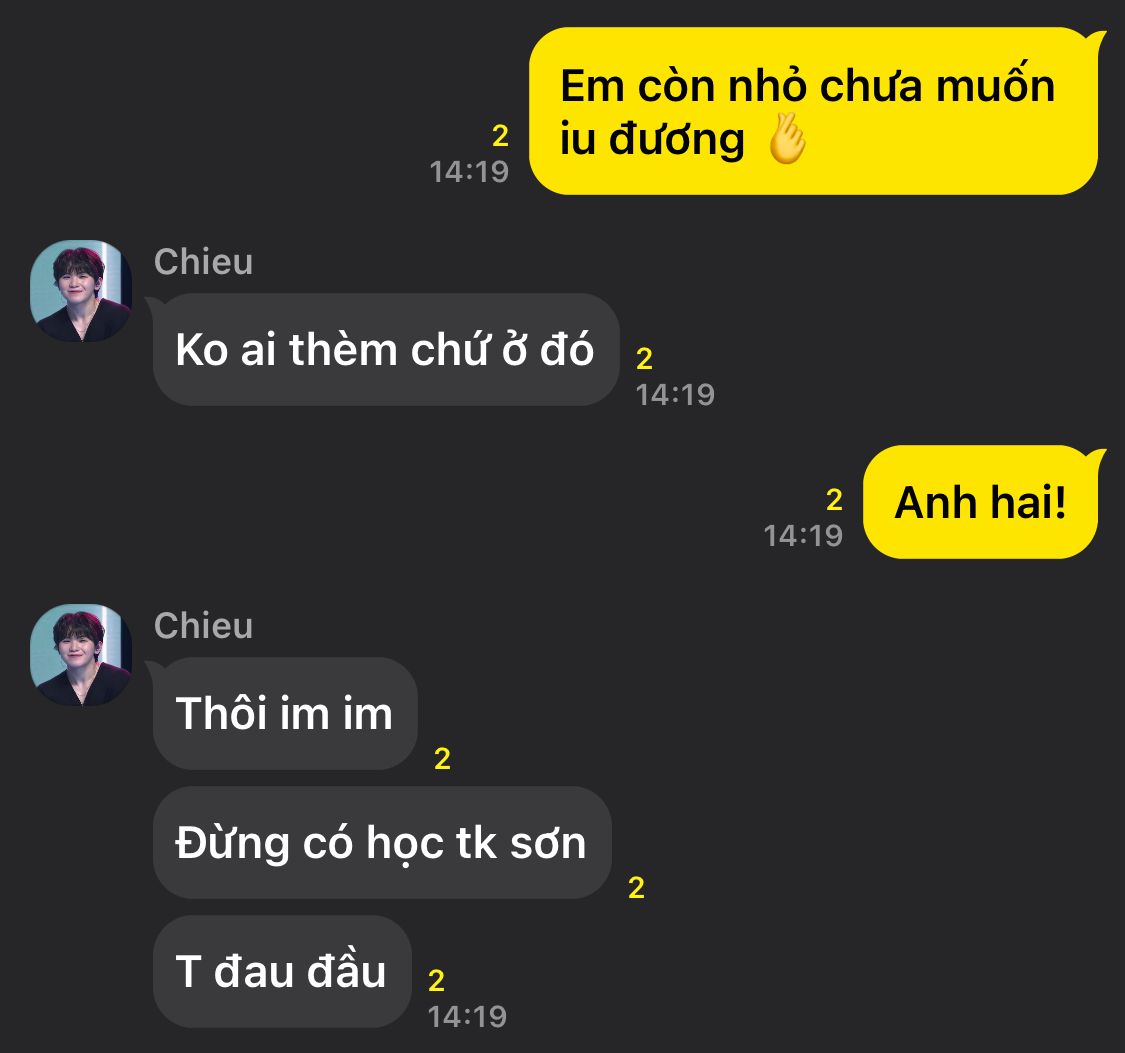
Task: Select the yellow "Em còn nhỏ chưa muốn" bubble
Action: 814,111
